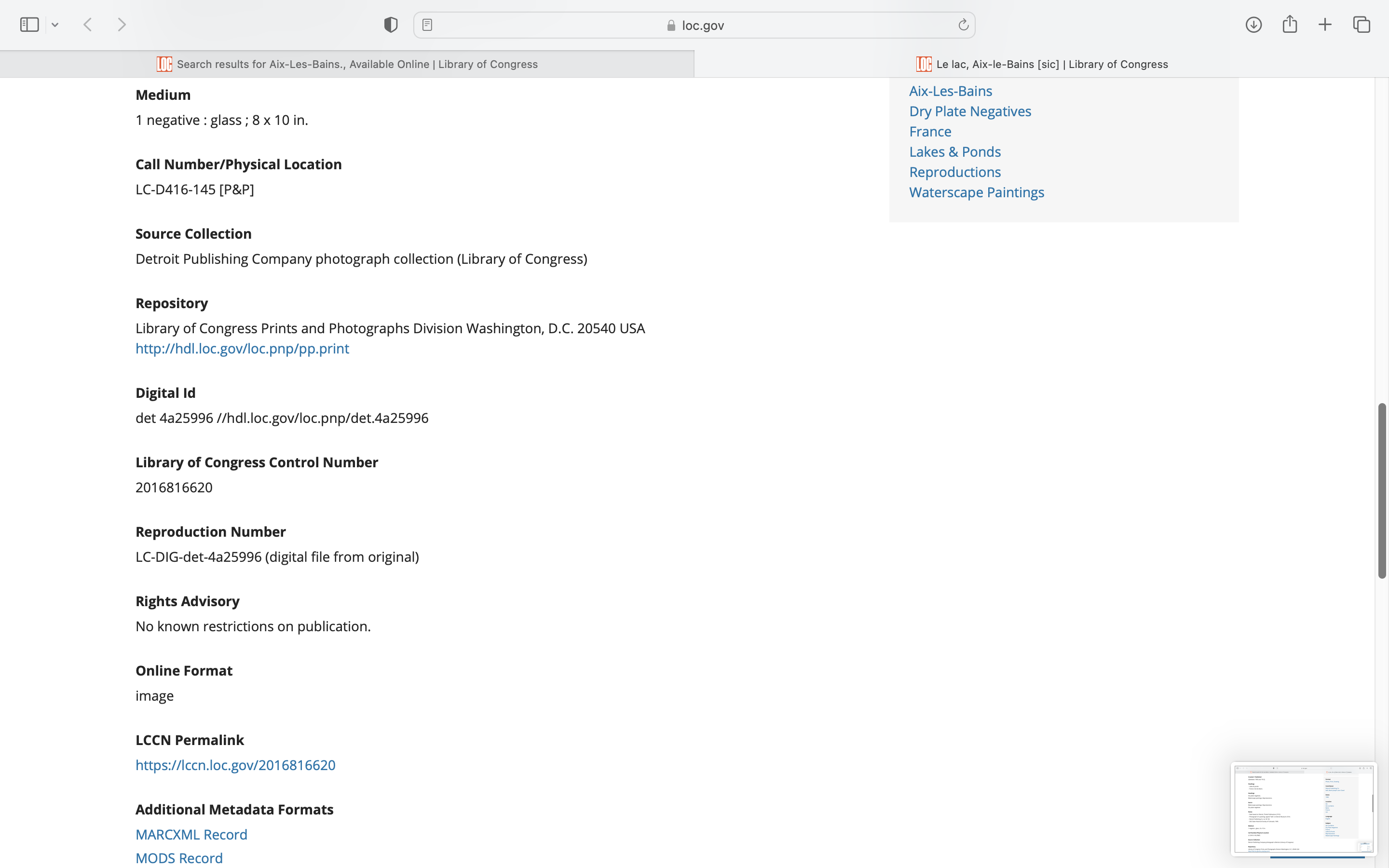Toggle the Safari sidebar icon
Image resolution: width=1389 pixels, height=868 pixels.
pos(29,25)
